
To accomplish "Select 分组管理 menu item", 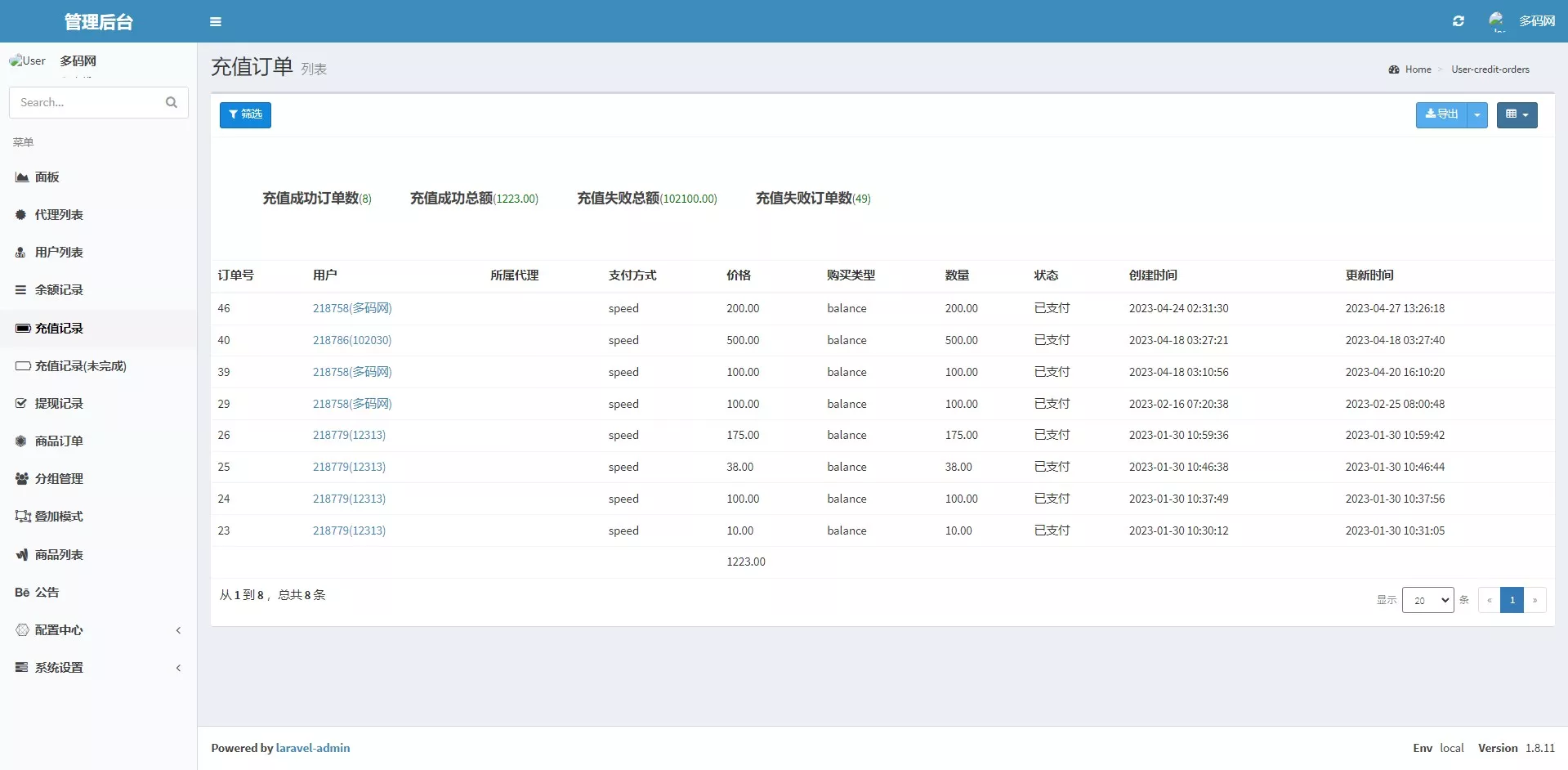I will [x=58, y=479].
